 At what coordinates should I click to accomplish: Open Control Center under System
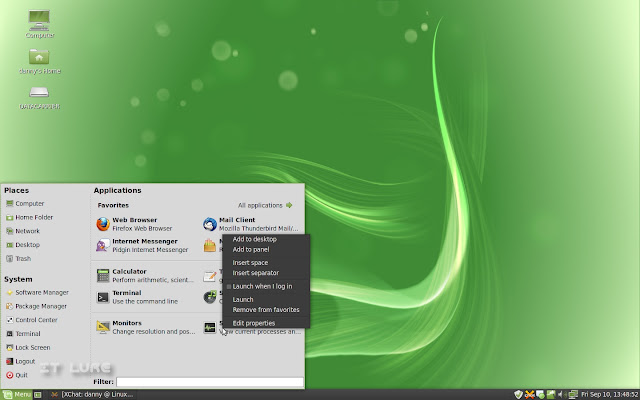pyautogui.click(x=32, y=320)
